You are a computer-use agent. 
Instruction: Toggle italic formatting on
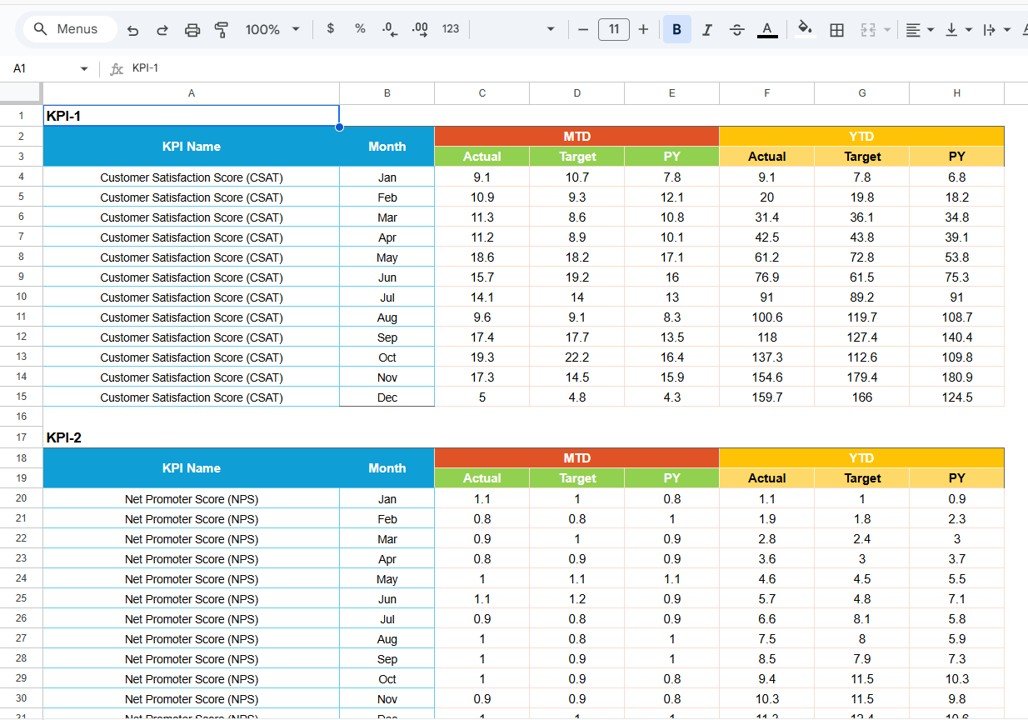(x=707, y=29)
